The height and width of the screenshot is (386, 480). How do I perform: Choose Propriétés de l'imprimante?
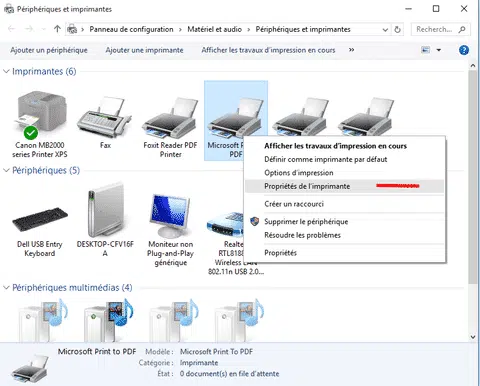point(345,186)
